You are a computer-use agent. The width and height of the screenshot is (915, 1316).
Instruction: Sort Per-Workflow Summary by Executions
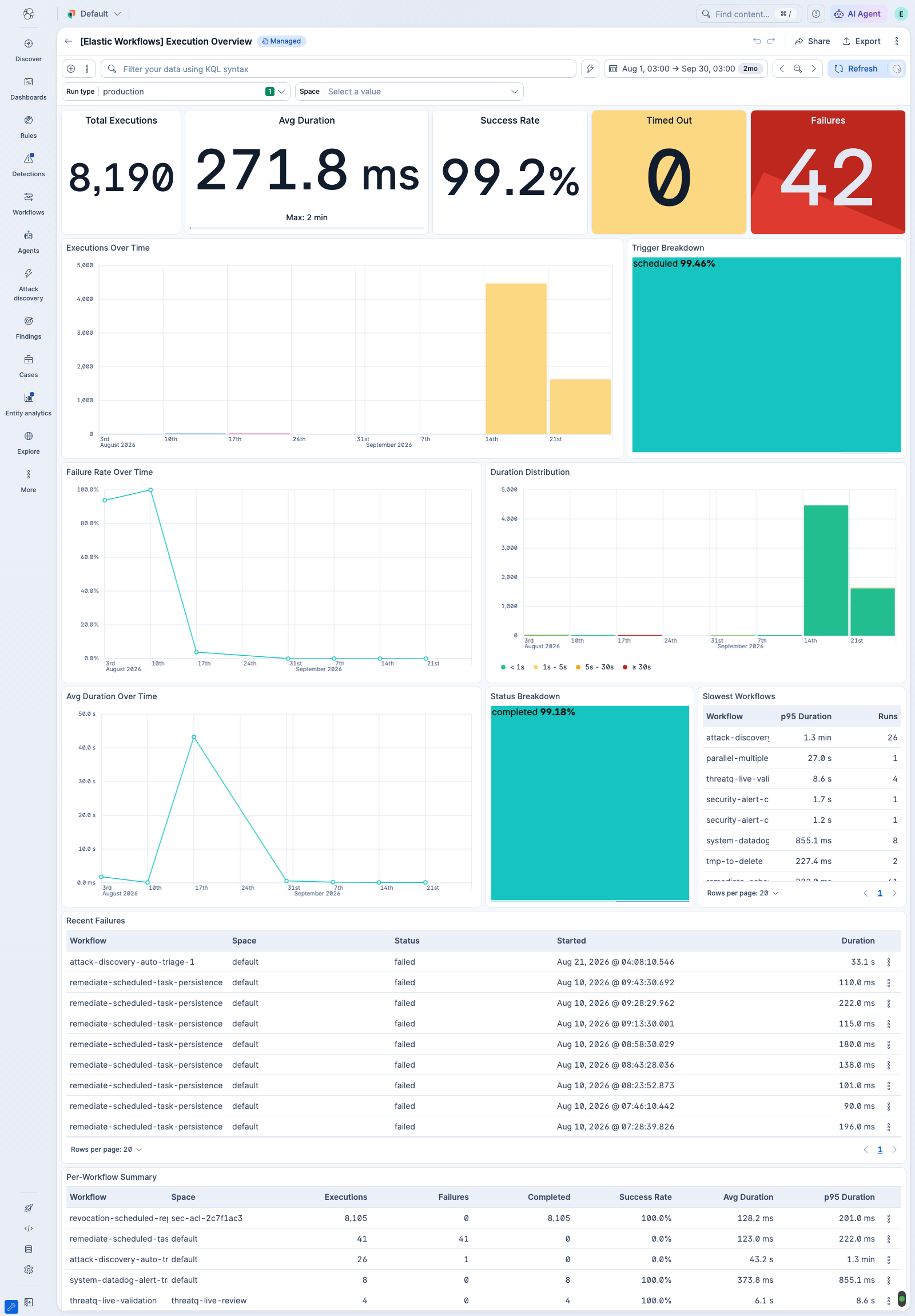[x=345, y=1197]
